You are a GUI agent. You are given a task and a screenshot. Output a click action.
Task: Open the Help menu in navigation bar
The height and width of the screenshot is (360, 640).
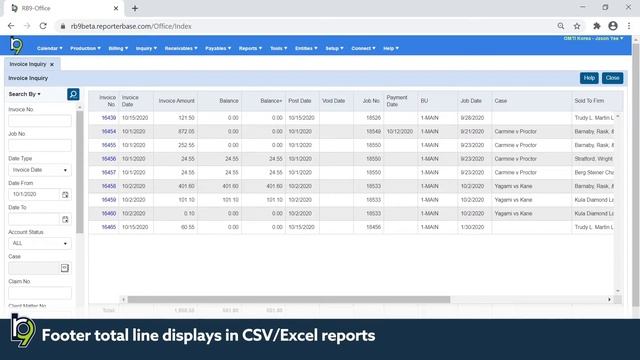point(391,48)
